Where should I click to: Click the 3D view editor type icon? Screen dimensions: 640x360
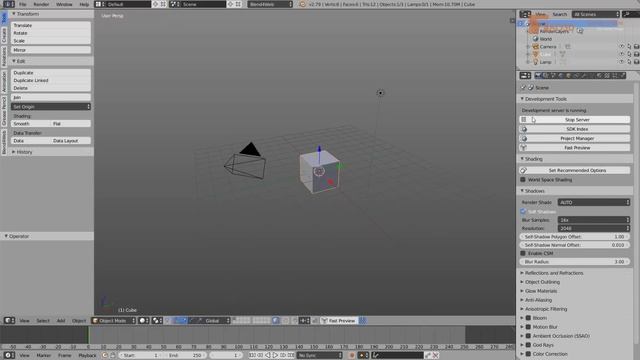point(9,321)
